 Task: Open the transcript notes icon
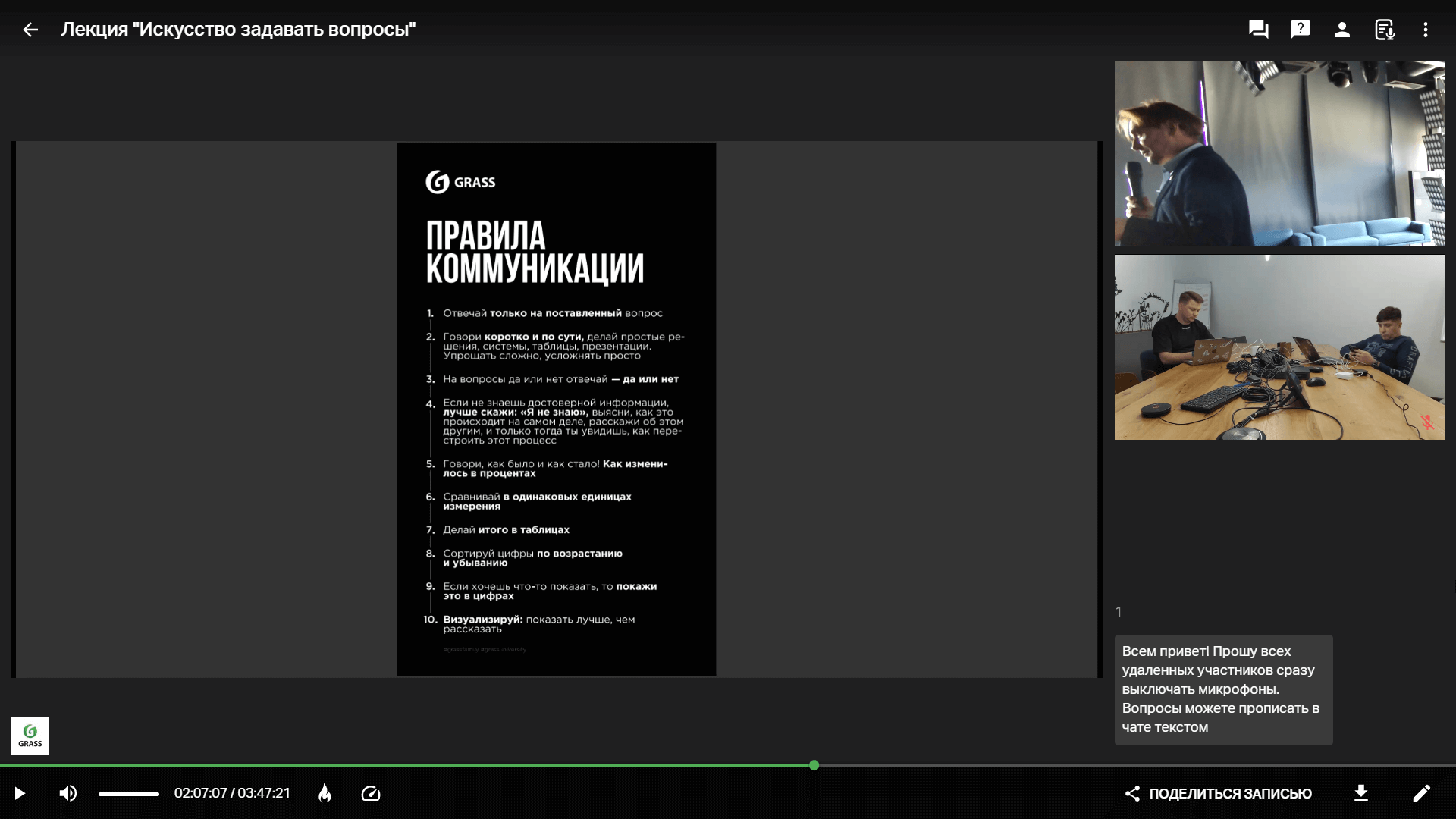coord(1384,30)
